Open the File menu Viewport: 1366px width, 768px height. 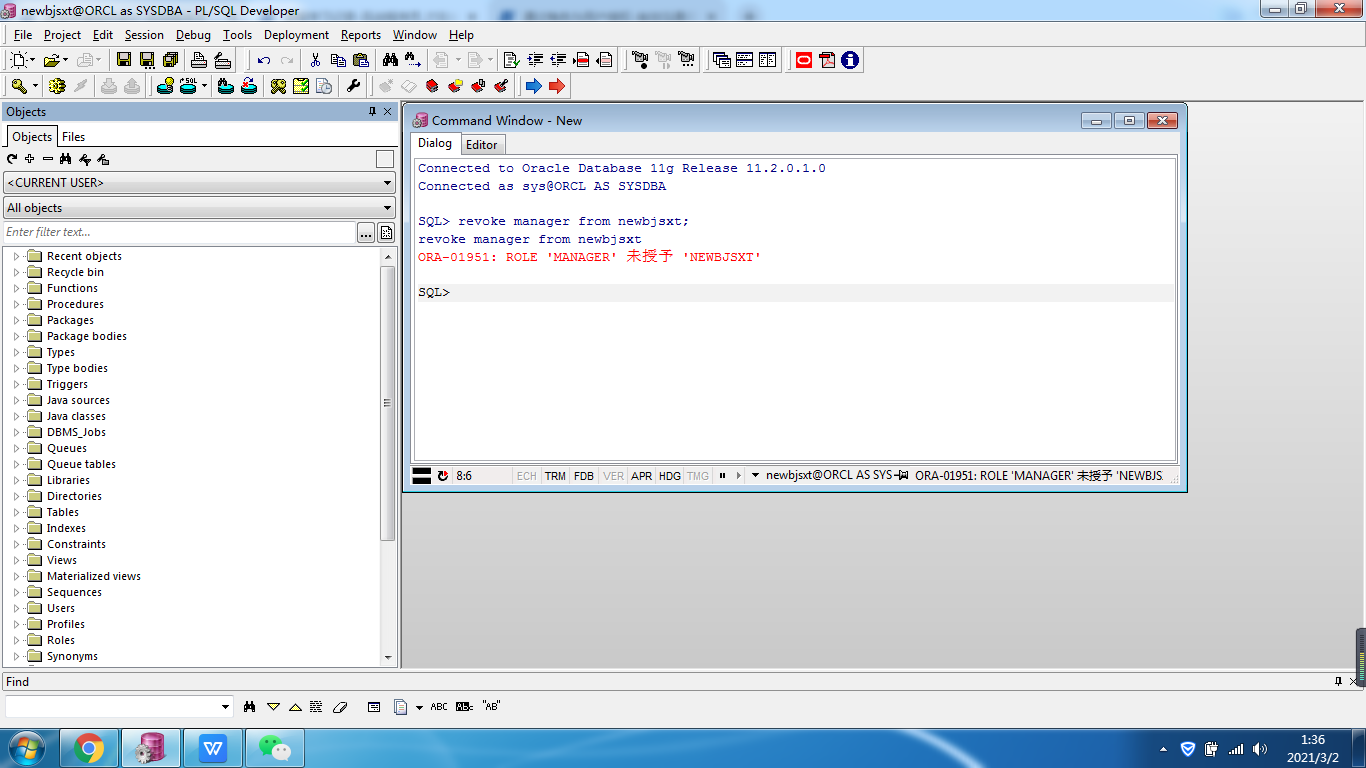click(x=23, y=35)
